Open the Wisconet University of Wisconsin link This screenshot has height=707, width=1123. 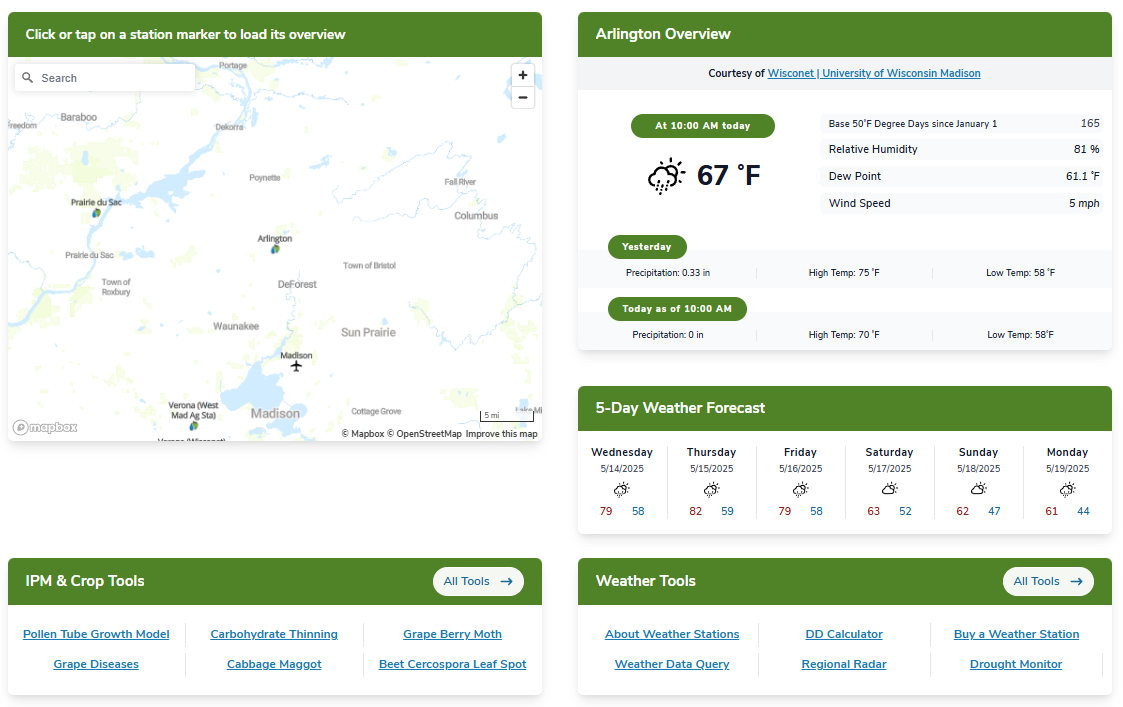pyautogui.click(x=873, y=73)
